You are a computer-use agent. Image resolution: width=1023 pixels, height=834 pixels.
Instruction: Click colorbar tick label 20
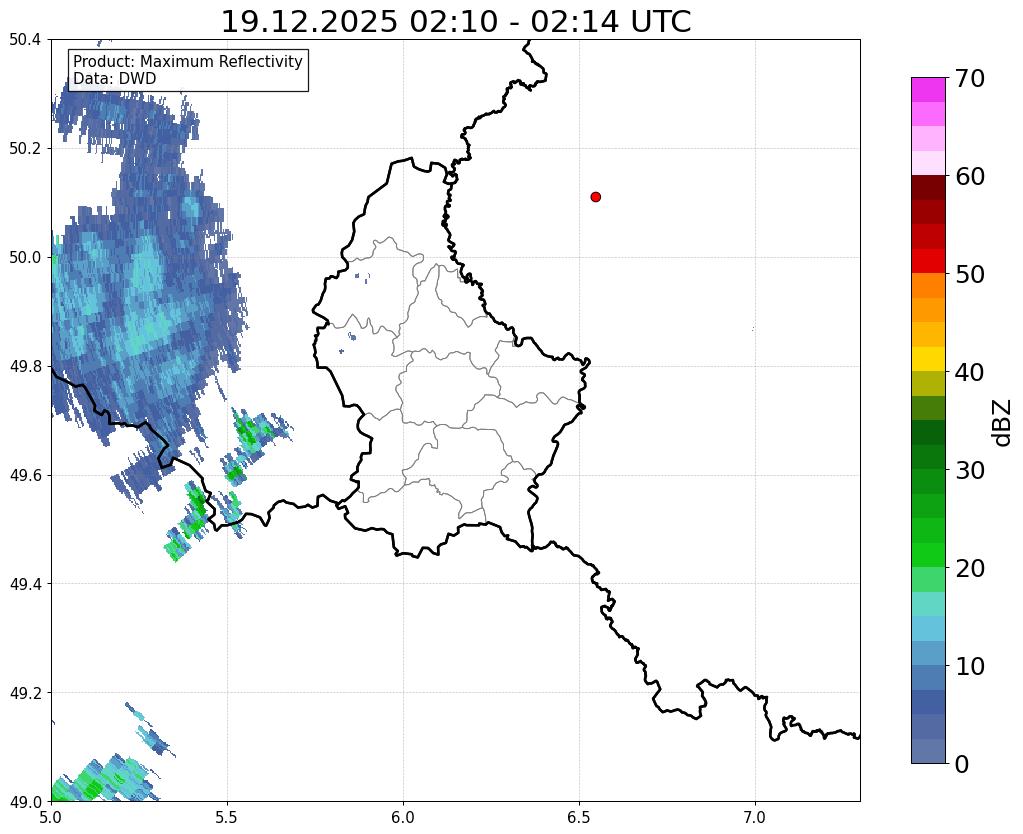pos(970,568)
